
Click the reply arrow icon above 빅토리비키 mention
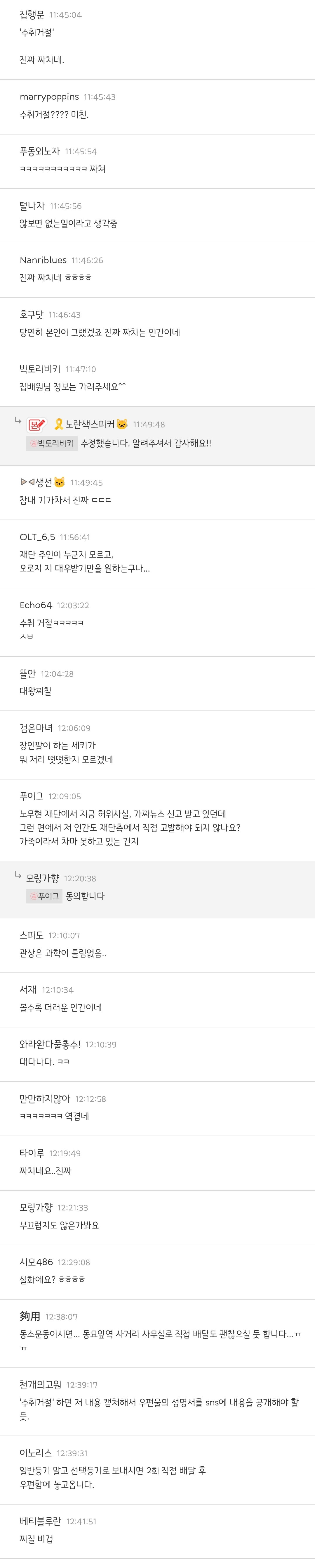(x=18, y=421)
